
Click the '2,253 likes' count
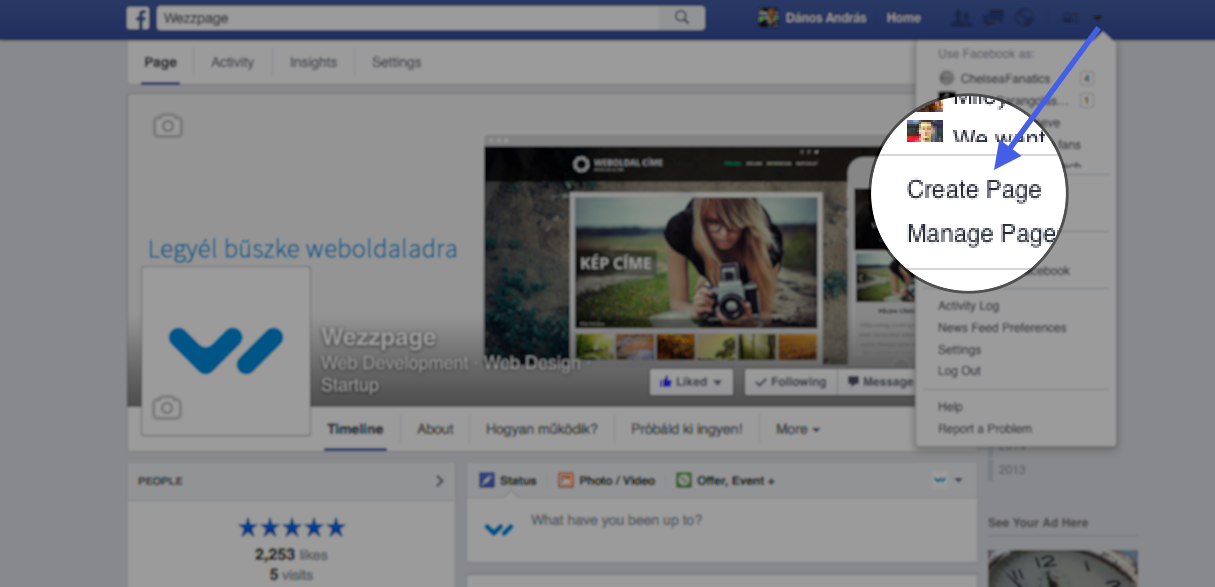pos(291,554)
